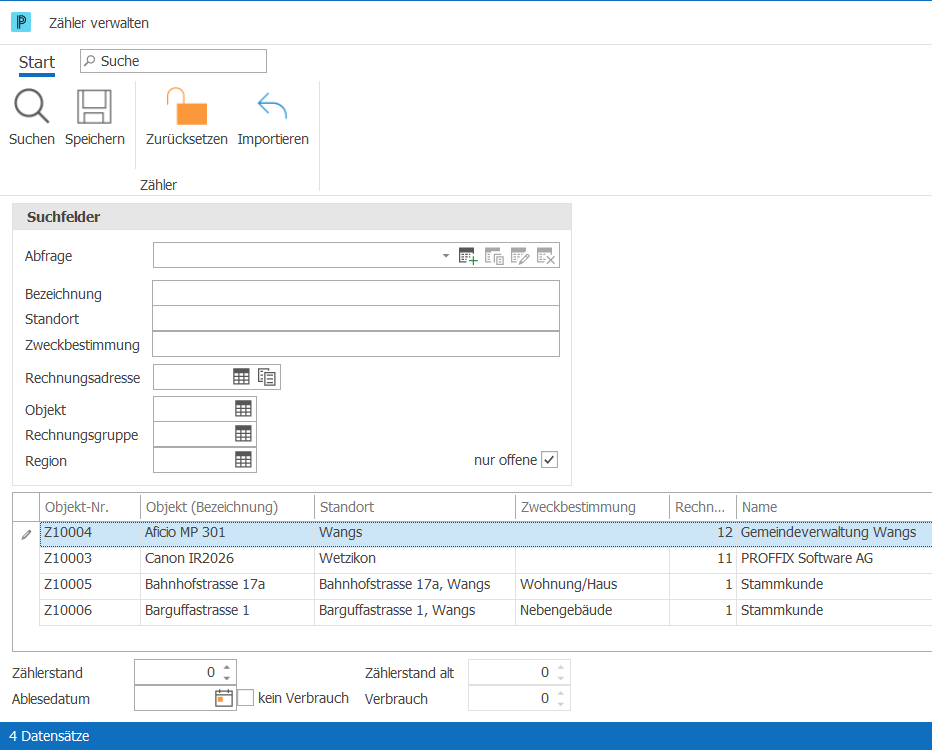Sort by the Standort column header
The height and width of the screenshot is (750, 932).
[x=415, y=507]
